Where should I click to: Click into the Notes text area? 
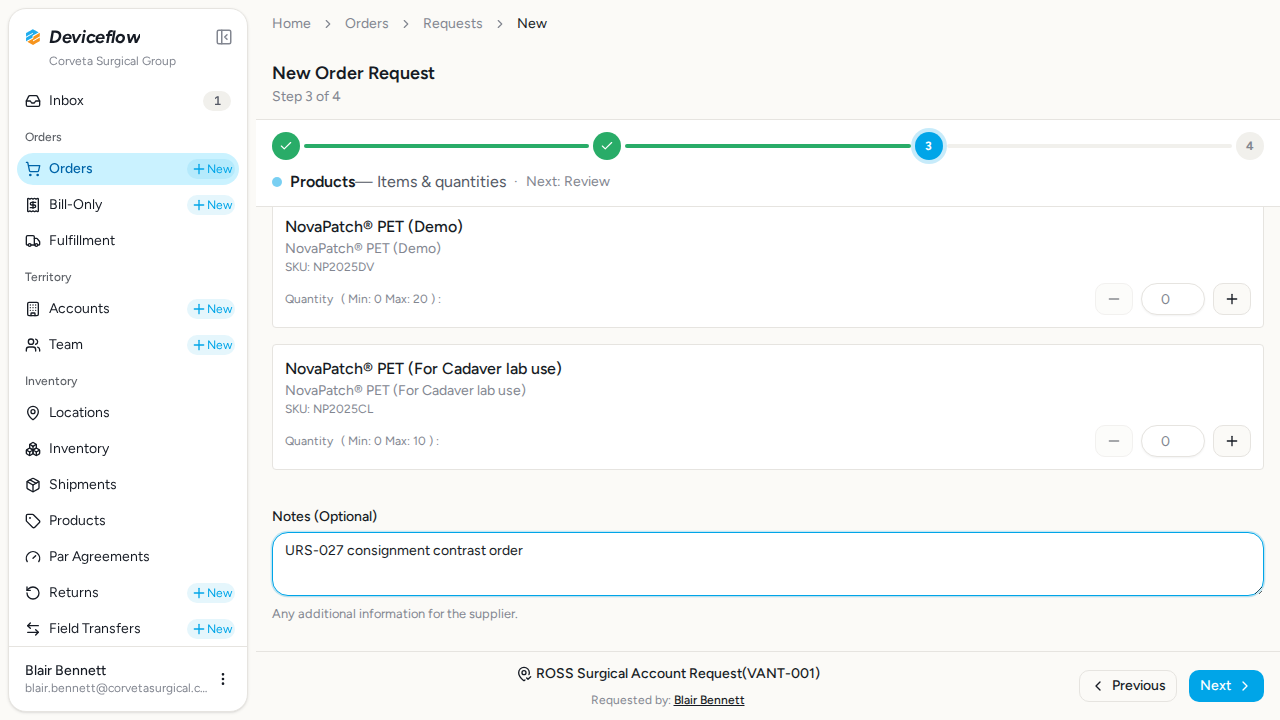click(x=768, y=564)
